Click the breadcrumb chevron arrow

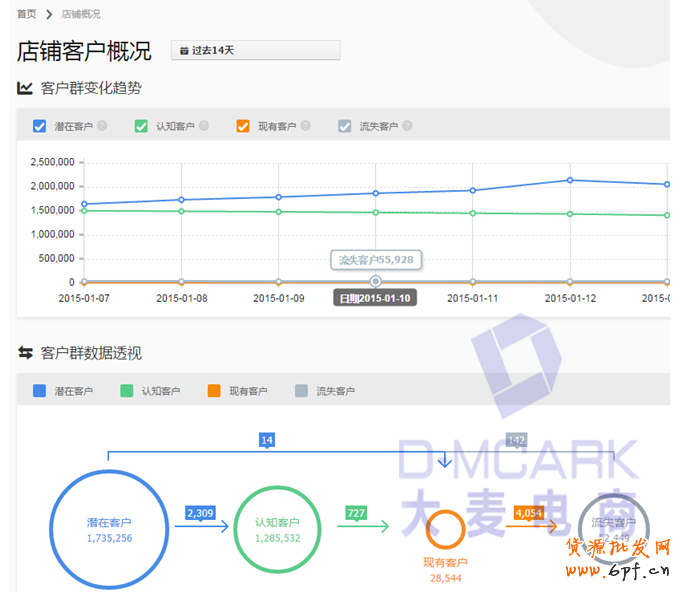[49, 14]
